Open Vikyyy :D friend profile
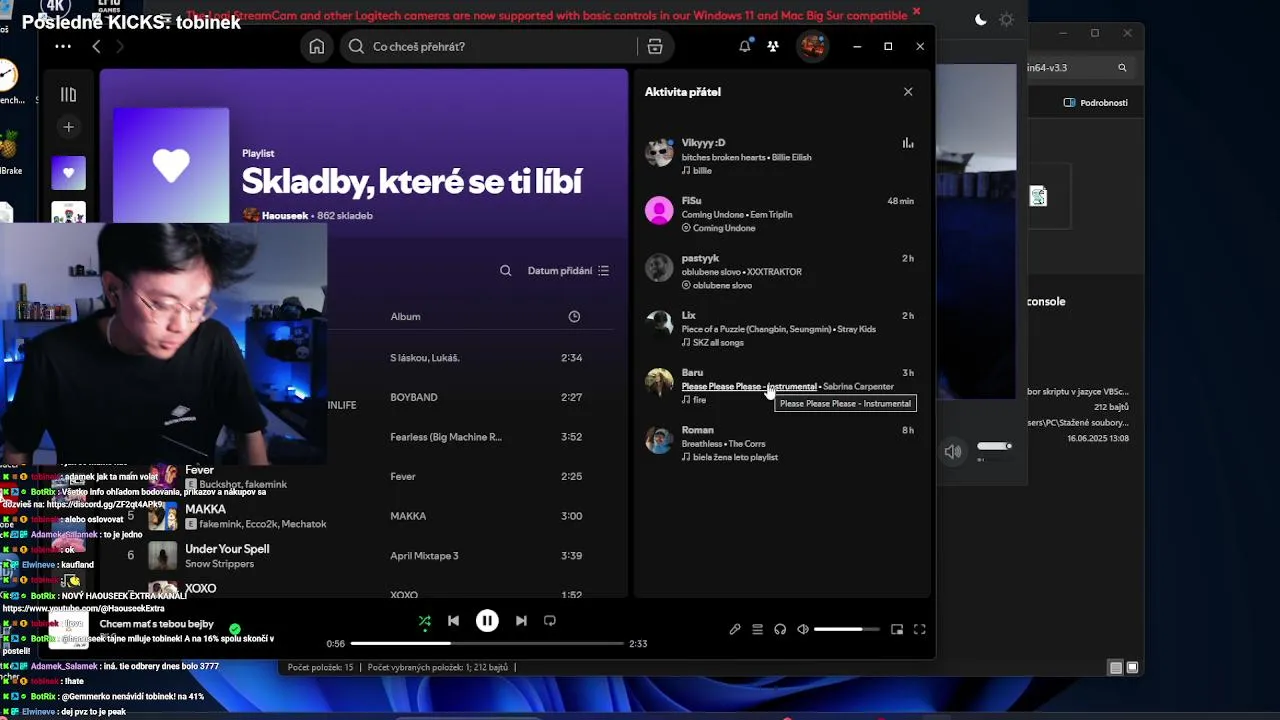Screen dimensions: 1280x720 pos(703,143)
